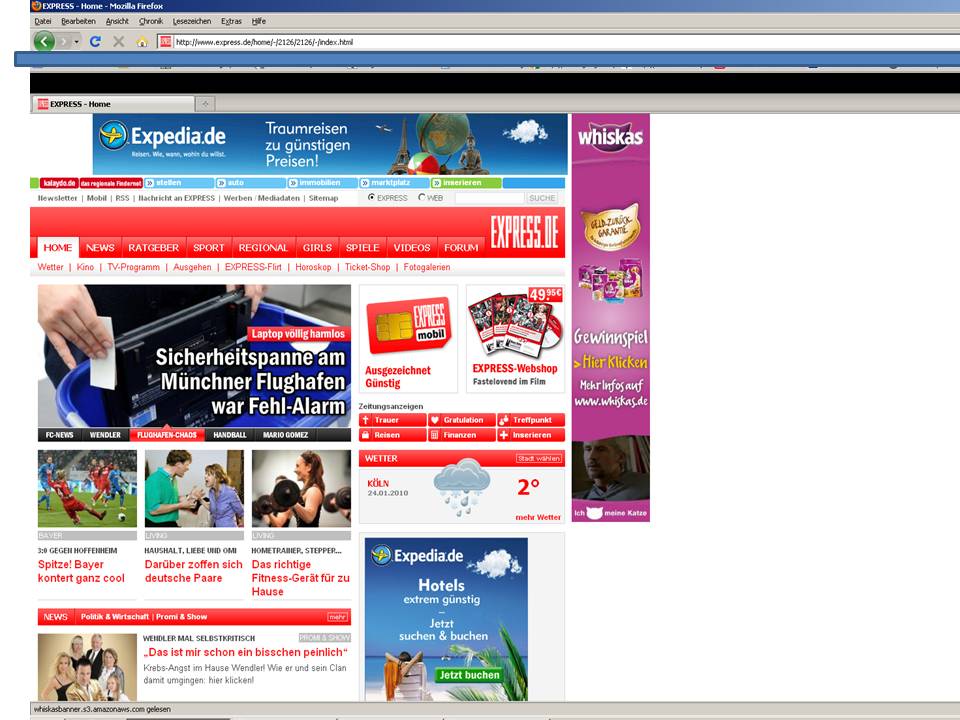Viewport: 960px width, 720px height.
Task: Open a new tab with the plus button
Action: coord(205,104)
